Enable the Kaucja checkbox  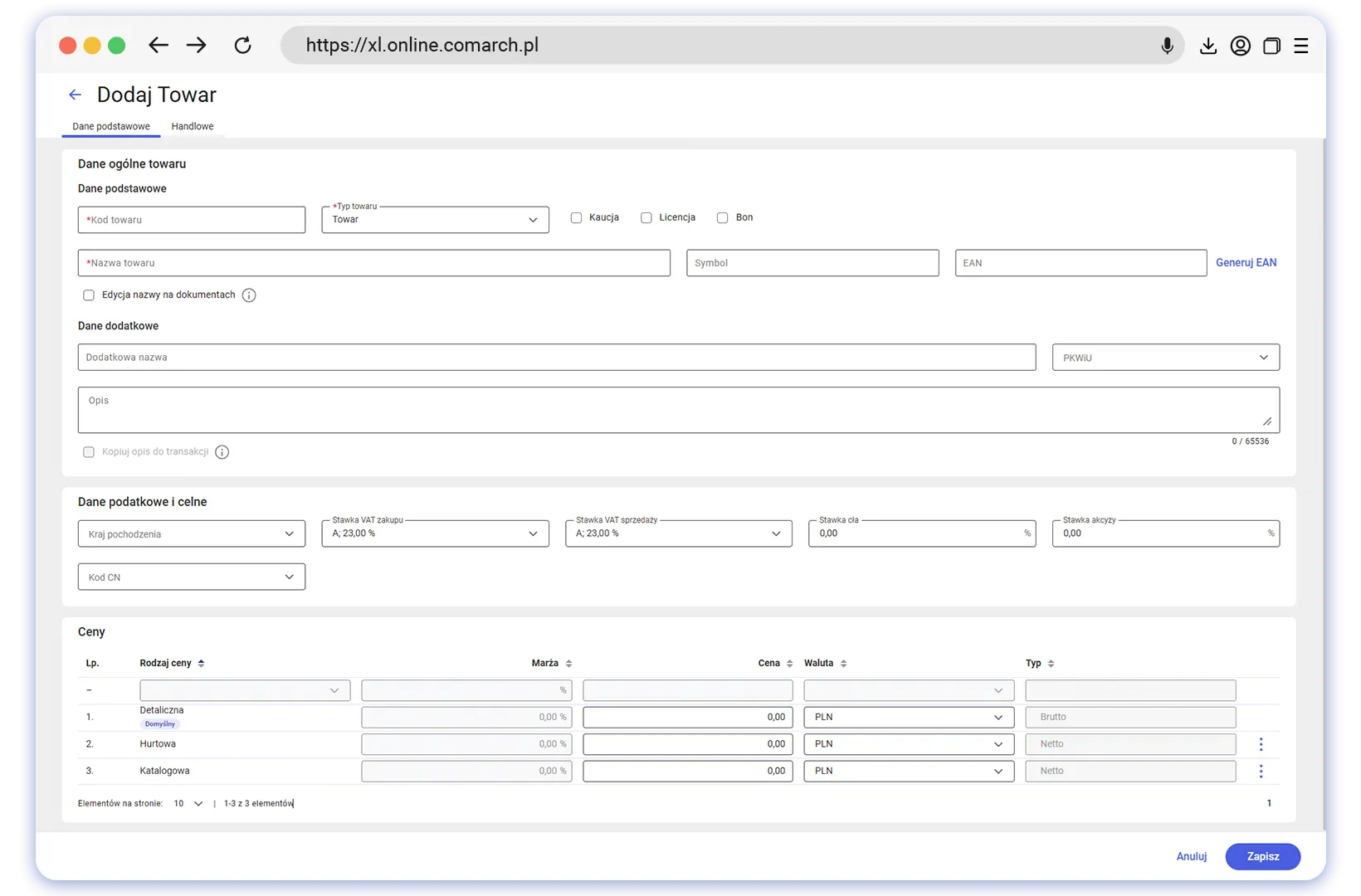point(576,218)
